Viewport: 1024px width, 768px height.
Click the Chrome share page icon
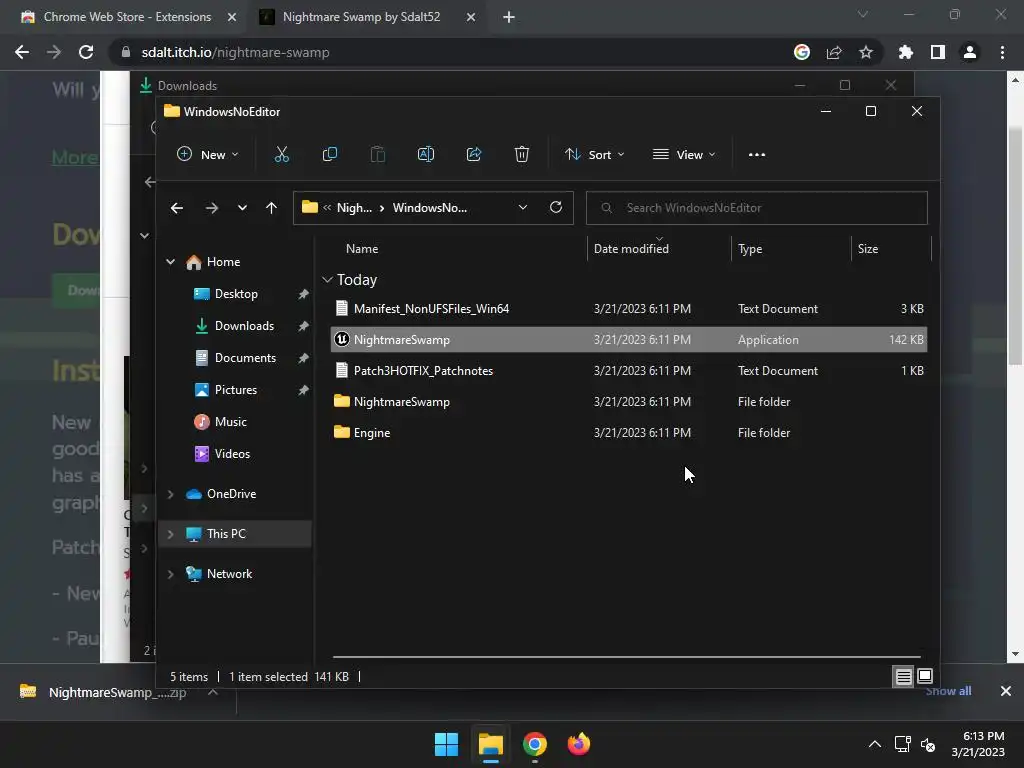tap(834, 52)
